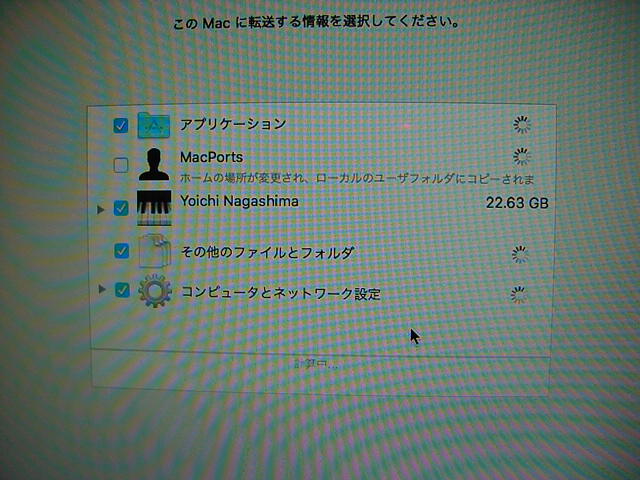Select the その他のファイルとフォルダ label
This screenshot has height=480, width=640.
(x=267, y=253)
